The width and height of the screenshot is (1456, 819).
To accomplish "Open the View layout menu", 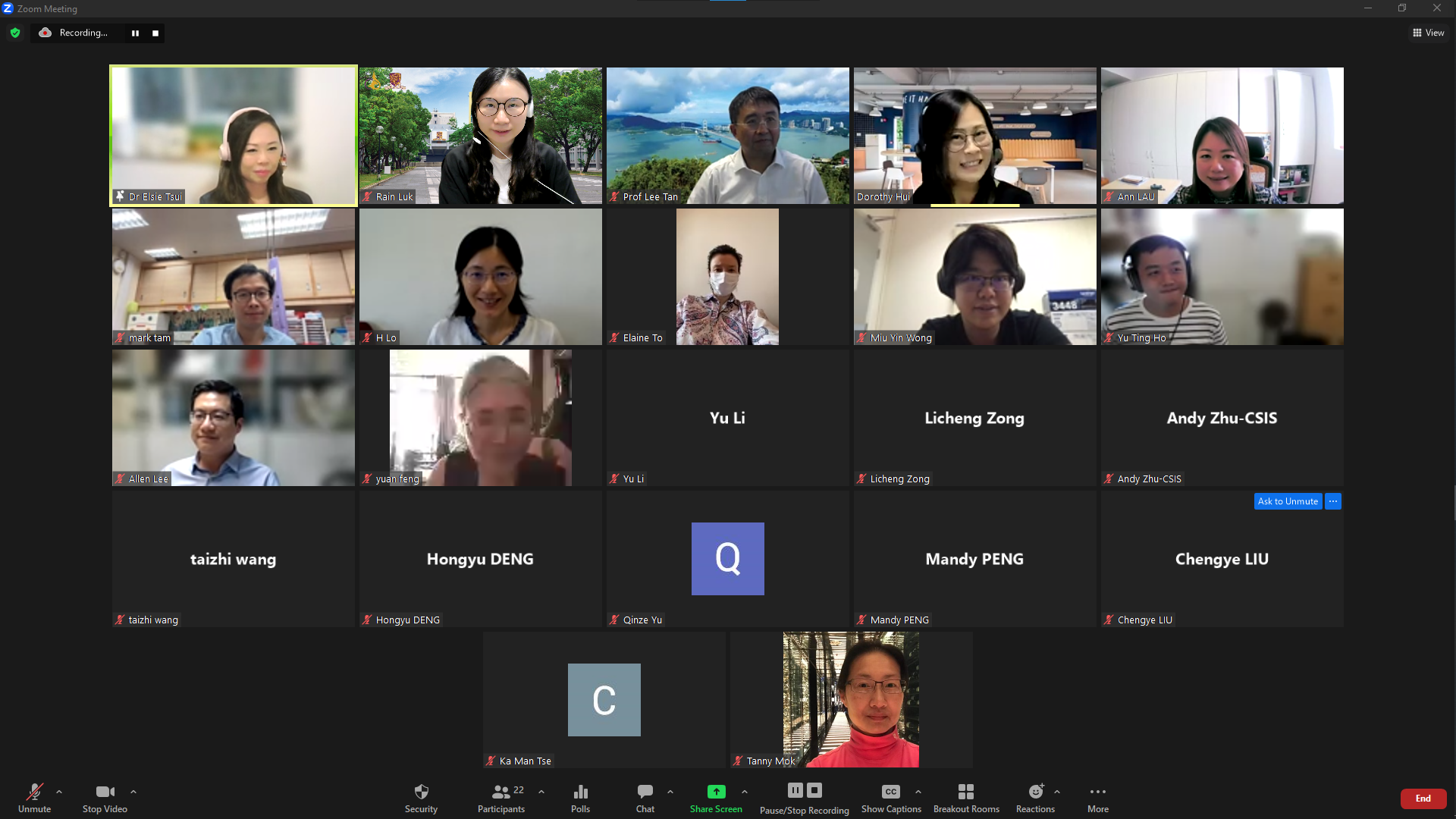I will pyautogui.click(x=1428, y=33).
